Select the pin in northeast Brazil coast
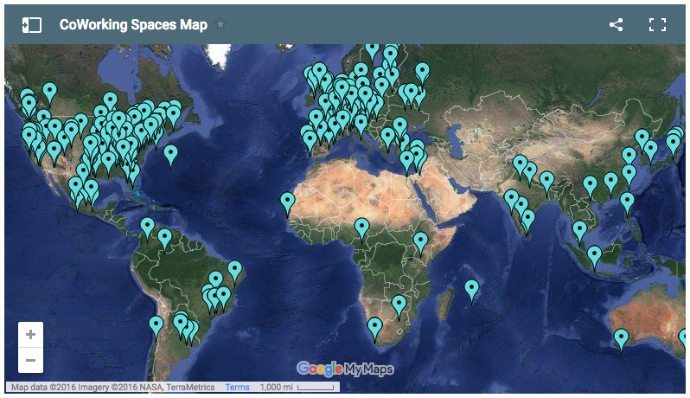Image resolution: width=690 pixels, height=398 pixels. pyautogui.click(x=235, y=271)
